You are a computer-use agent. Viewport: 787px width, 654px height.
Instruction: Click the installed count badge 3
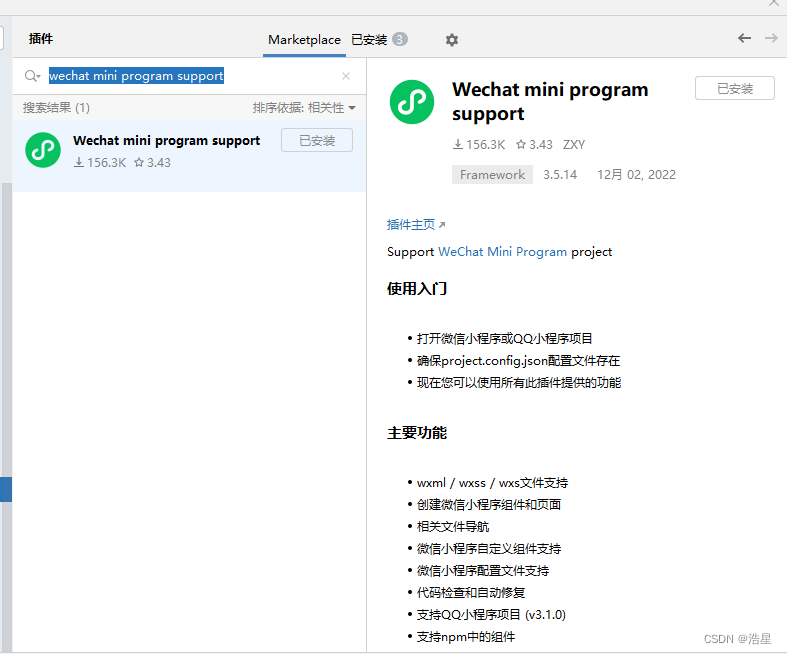click(x=400, y=39)
